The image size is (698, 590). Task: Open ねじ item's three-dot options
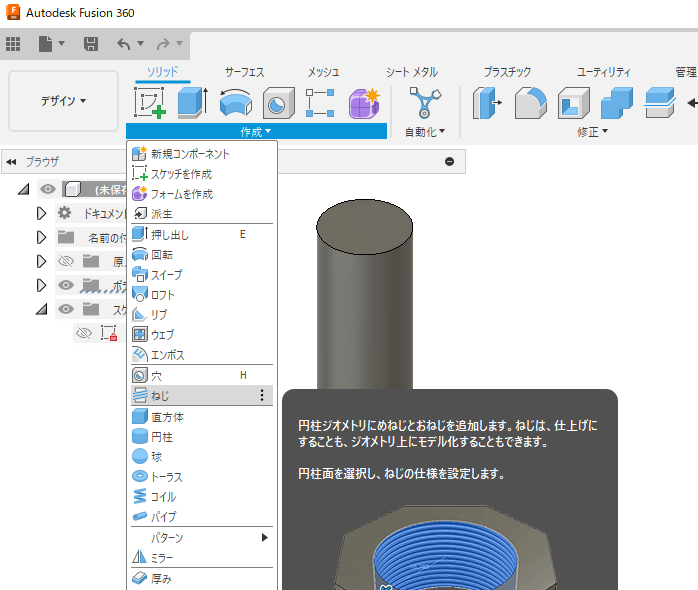(x=262, y=395)
